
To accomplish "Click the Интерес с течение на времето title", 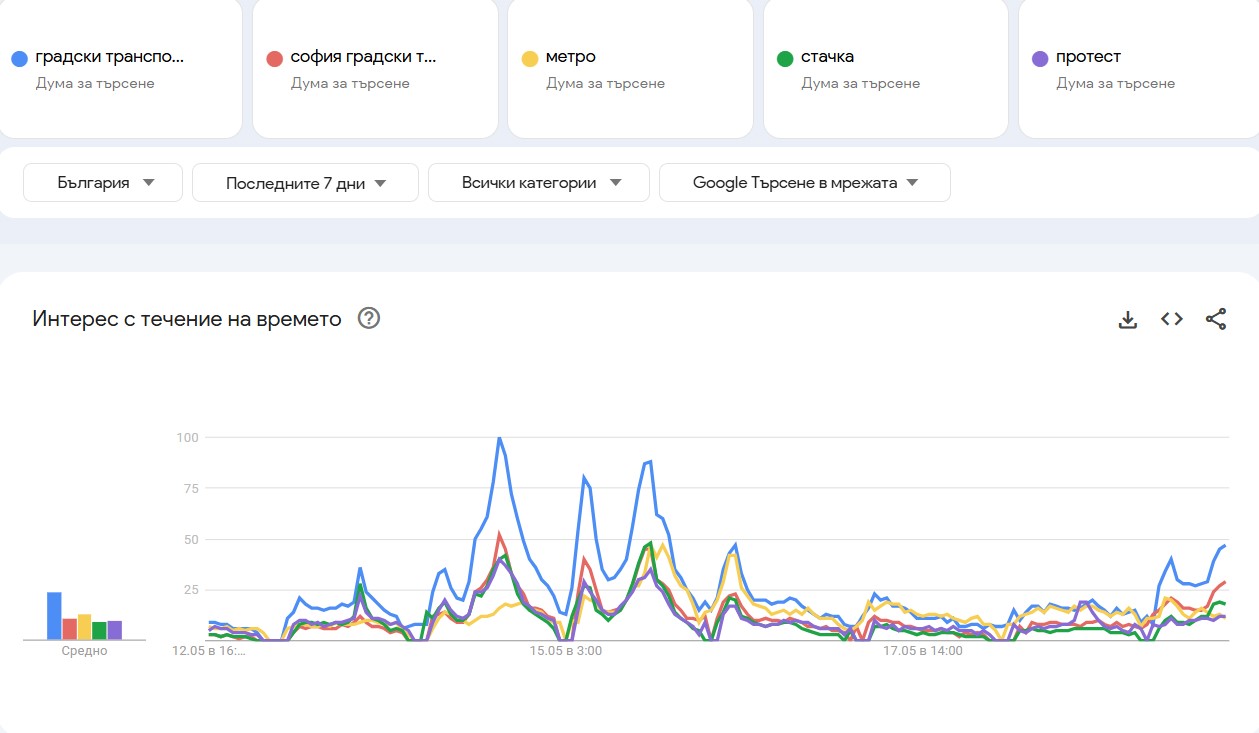I will pyautogui.click(x=186, y=318).
